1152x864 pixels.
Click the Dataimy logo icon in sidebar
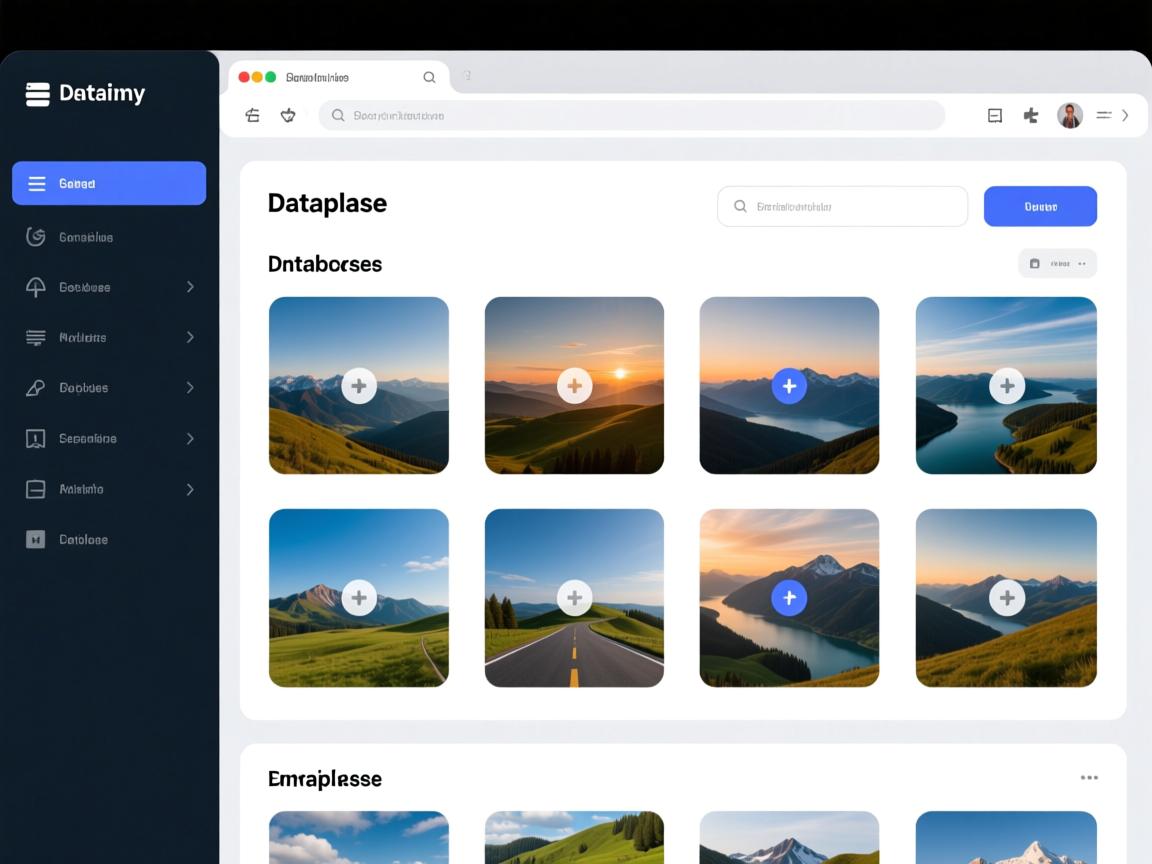coord(37,94)
